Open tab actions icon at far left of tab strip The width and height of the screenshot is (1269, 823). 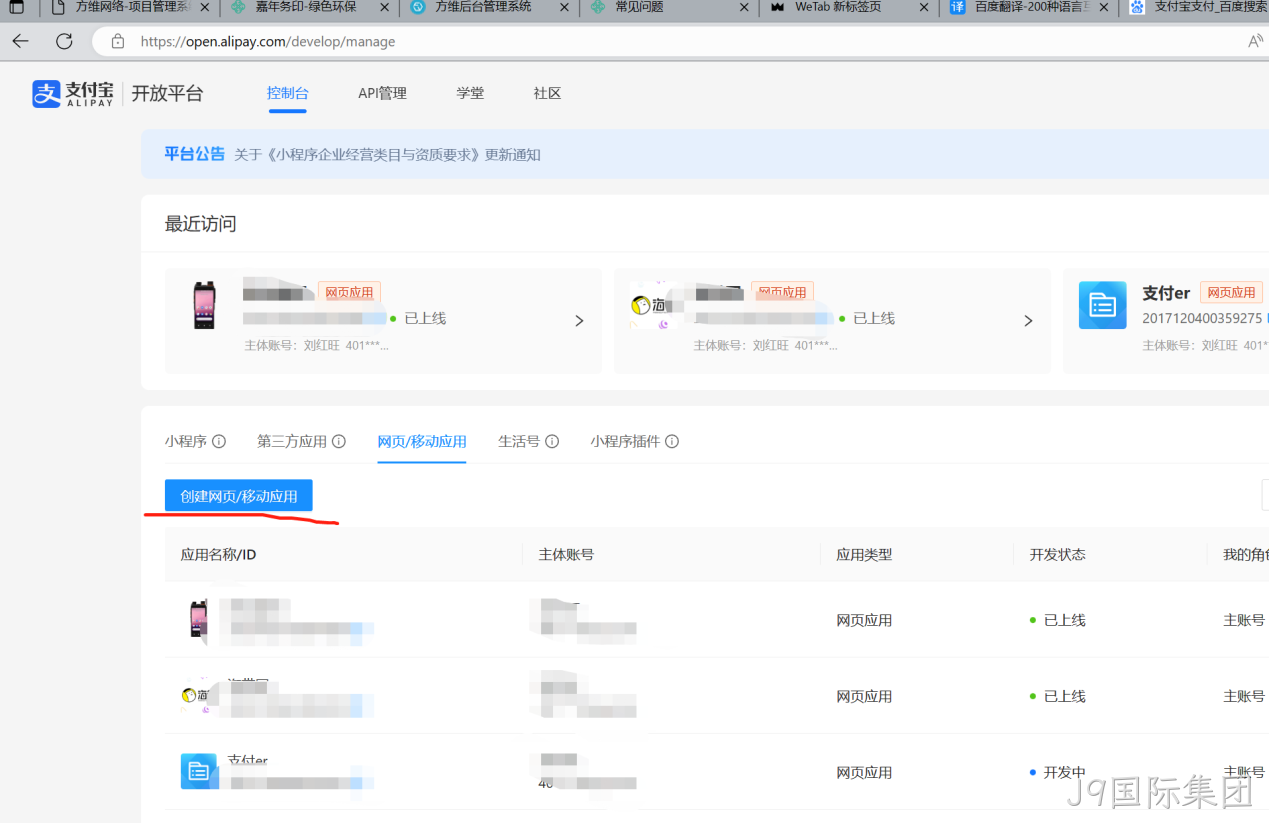pos(16,7)
